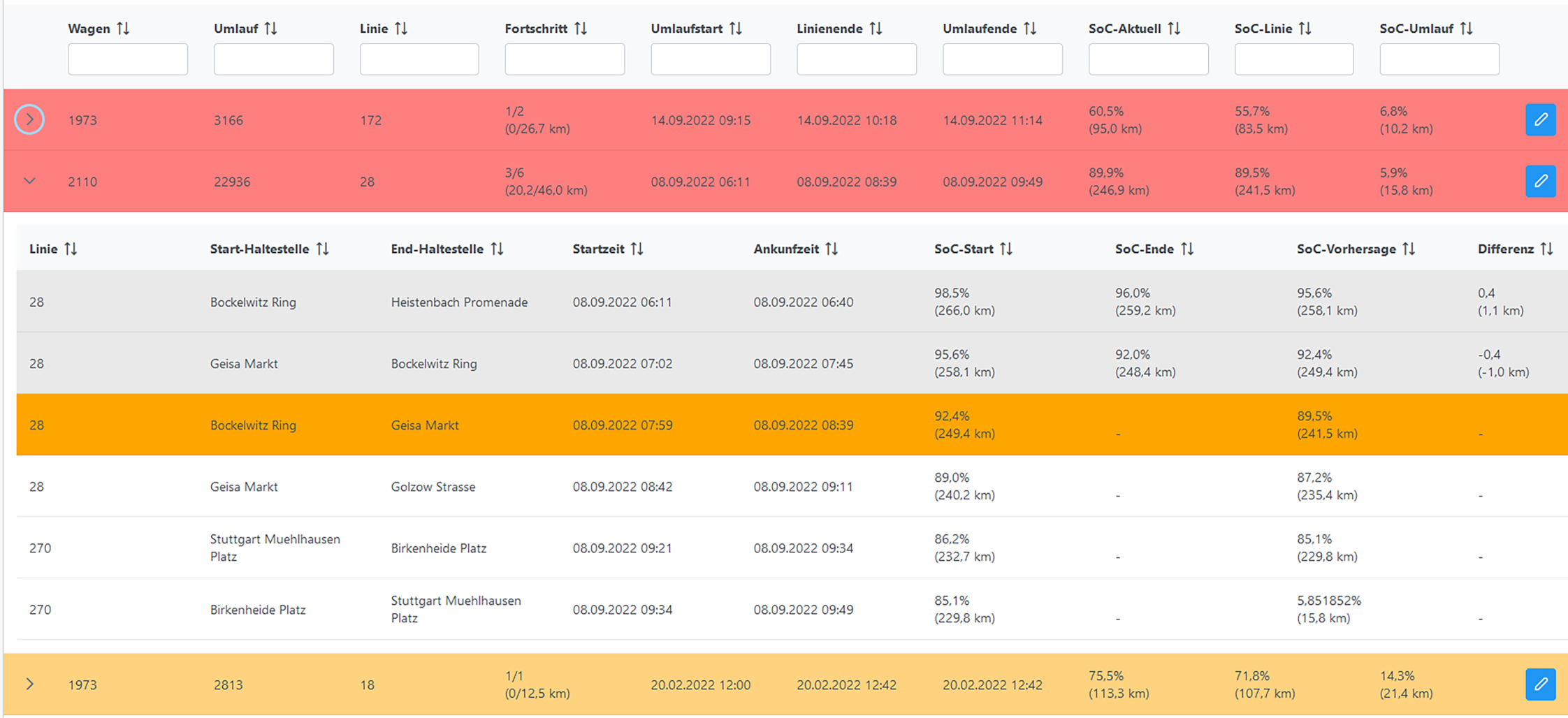Click the Umlaufstart filter field
The width and height of the screenshot is (1568, 718).
point(710,59)
